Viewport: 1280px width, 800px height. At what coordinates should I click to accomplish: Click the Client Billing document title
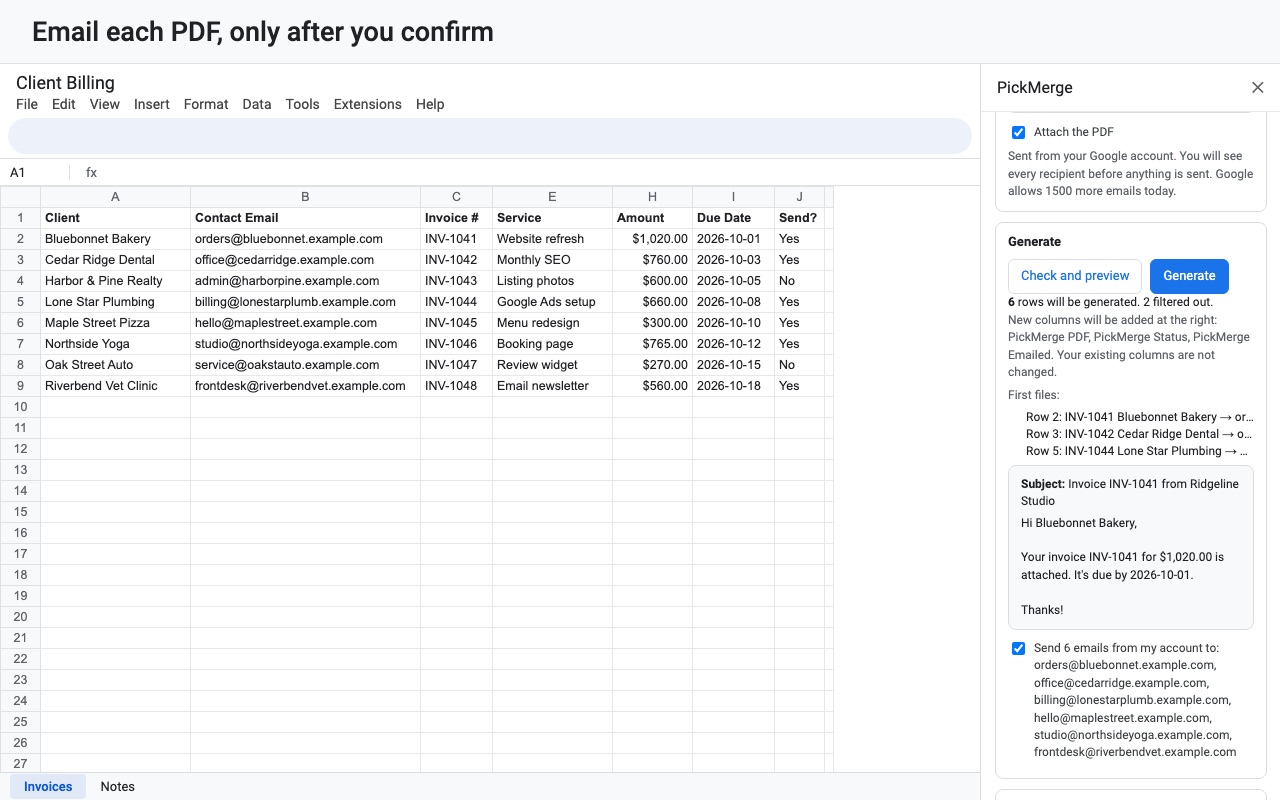pyautogui.click(x=65, y=83)
